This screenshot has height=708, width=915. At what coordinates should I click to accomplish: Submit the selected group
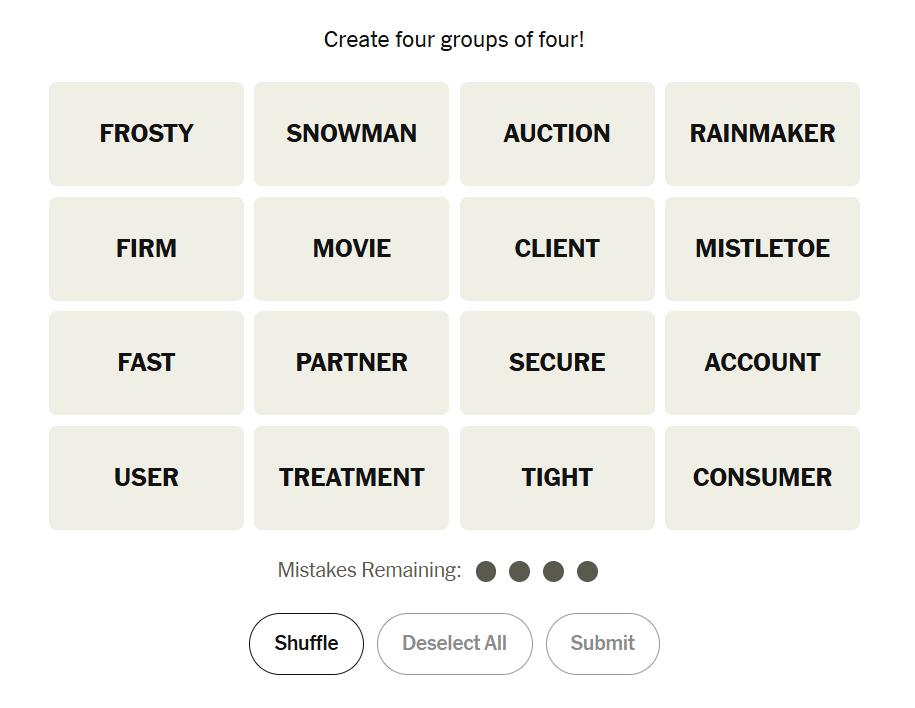coord(602,644)
